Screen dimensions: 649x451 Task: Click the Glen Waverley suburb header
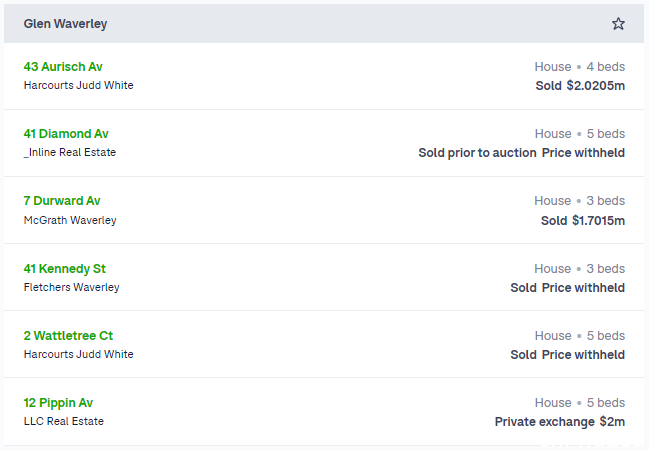point(65,24)
